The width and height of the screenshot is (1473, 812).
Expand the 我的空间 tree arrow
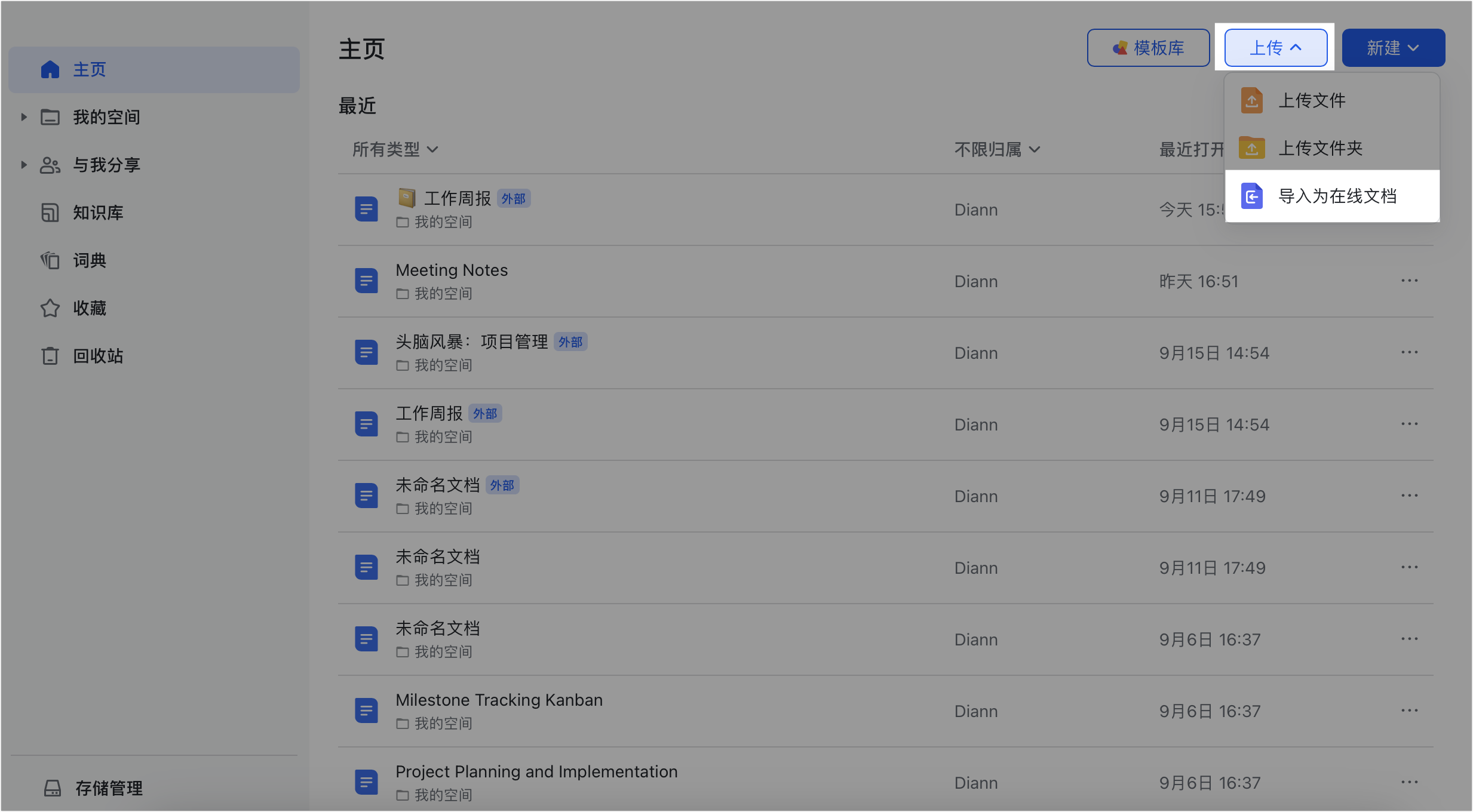(24, 117)
